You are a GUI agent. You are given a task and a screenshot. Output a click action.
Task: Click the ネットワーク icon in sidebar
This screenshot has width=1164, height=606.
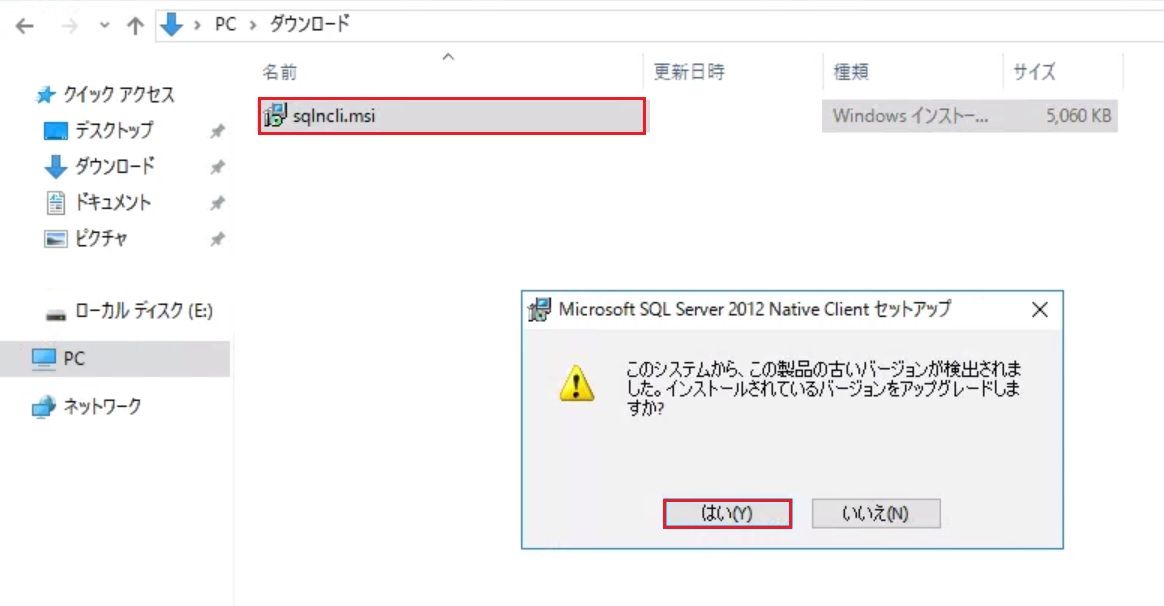pyautogui.click(x=44, y=407)
